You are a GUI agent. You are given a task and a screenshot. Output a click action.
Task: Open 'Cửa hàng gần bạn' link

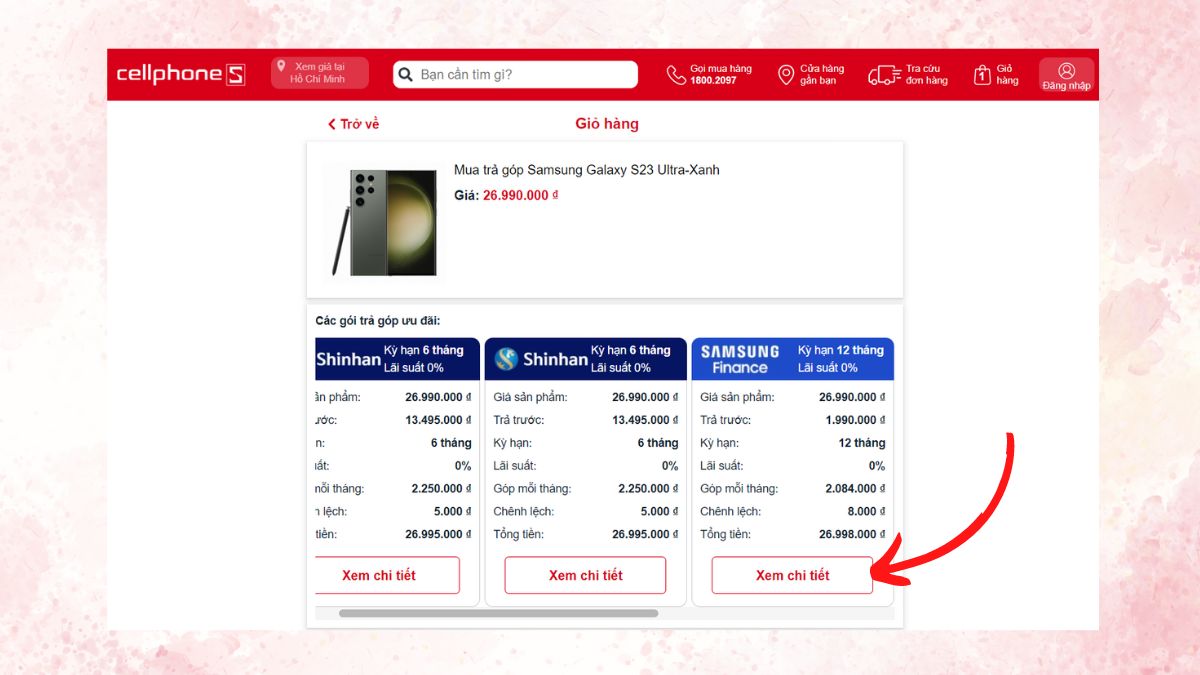click(x=811, y=74)
